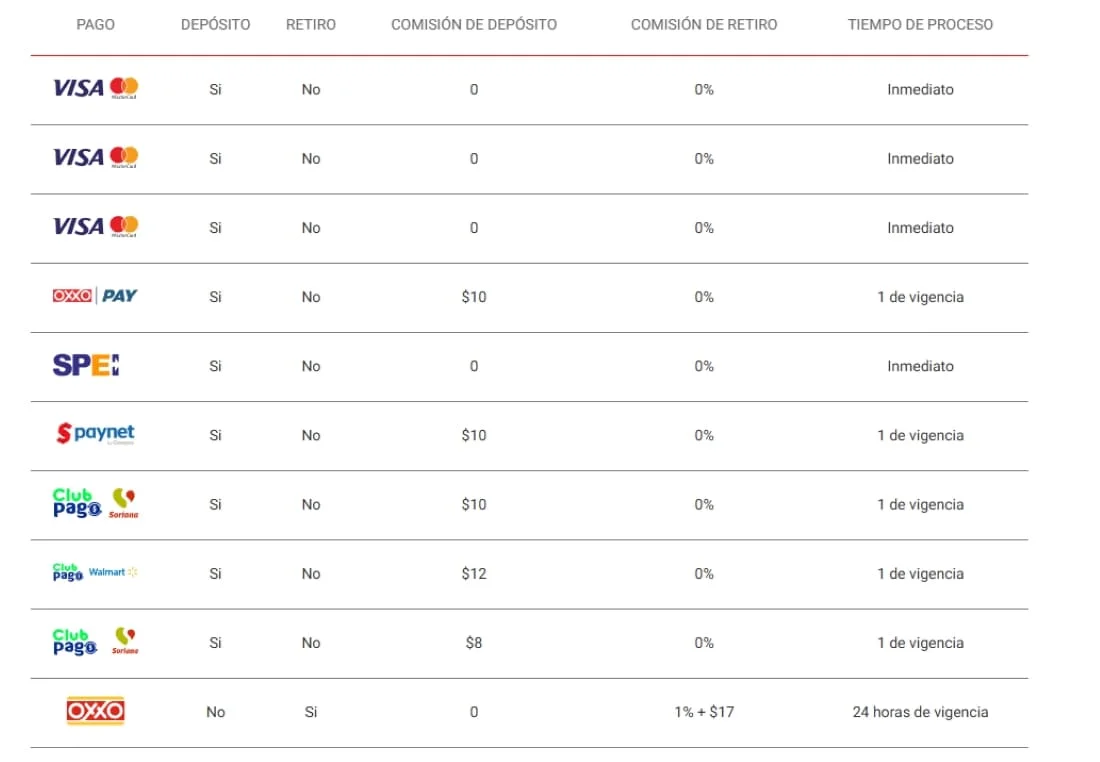Click the COMISIÓN DE RETIRO header
The height and width of the screenshot is (762, 1100).
(703, 24)
